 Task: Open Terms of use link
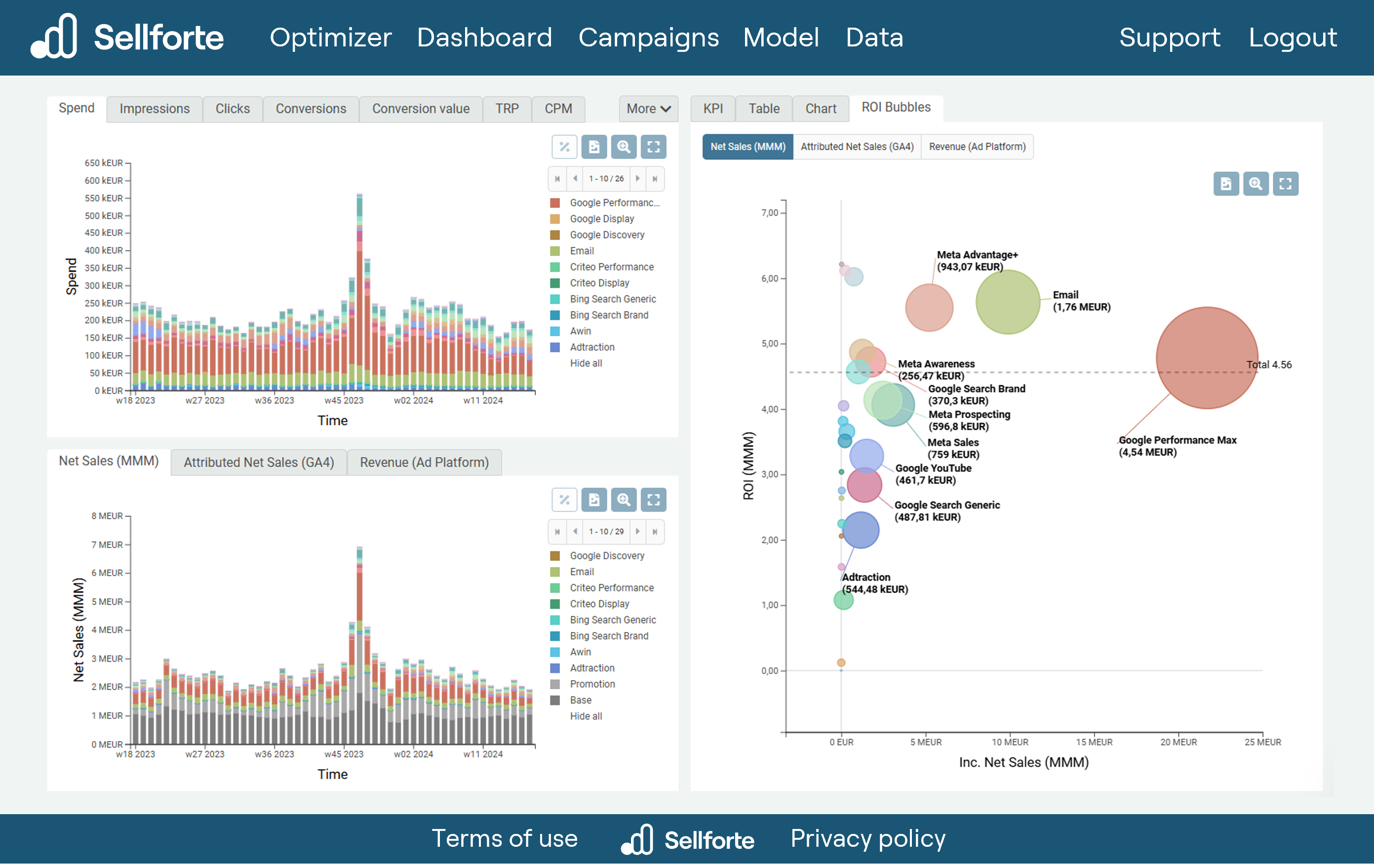pos(505,838)
